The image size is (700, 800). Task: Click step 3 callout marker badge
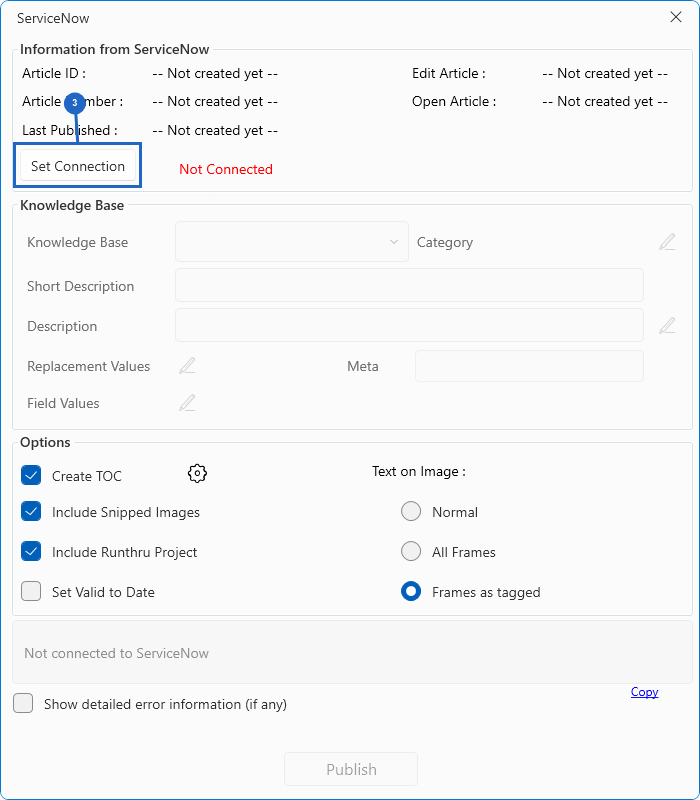coord(75,103)
